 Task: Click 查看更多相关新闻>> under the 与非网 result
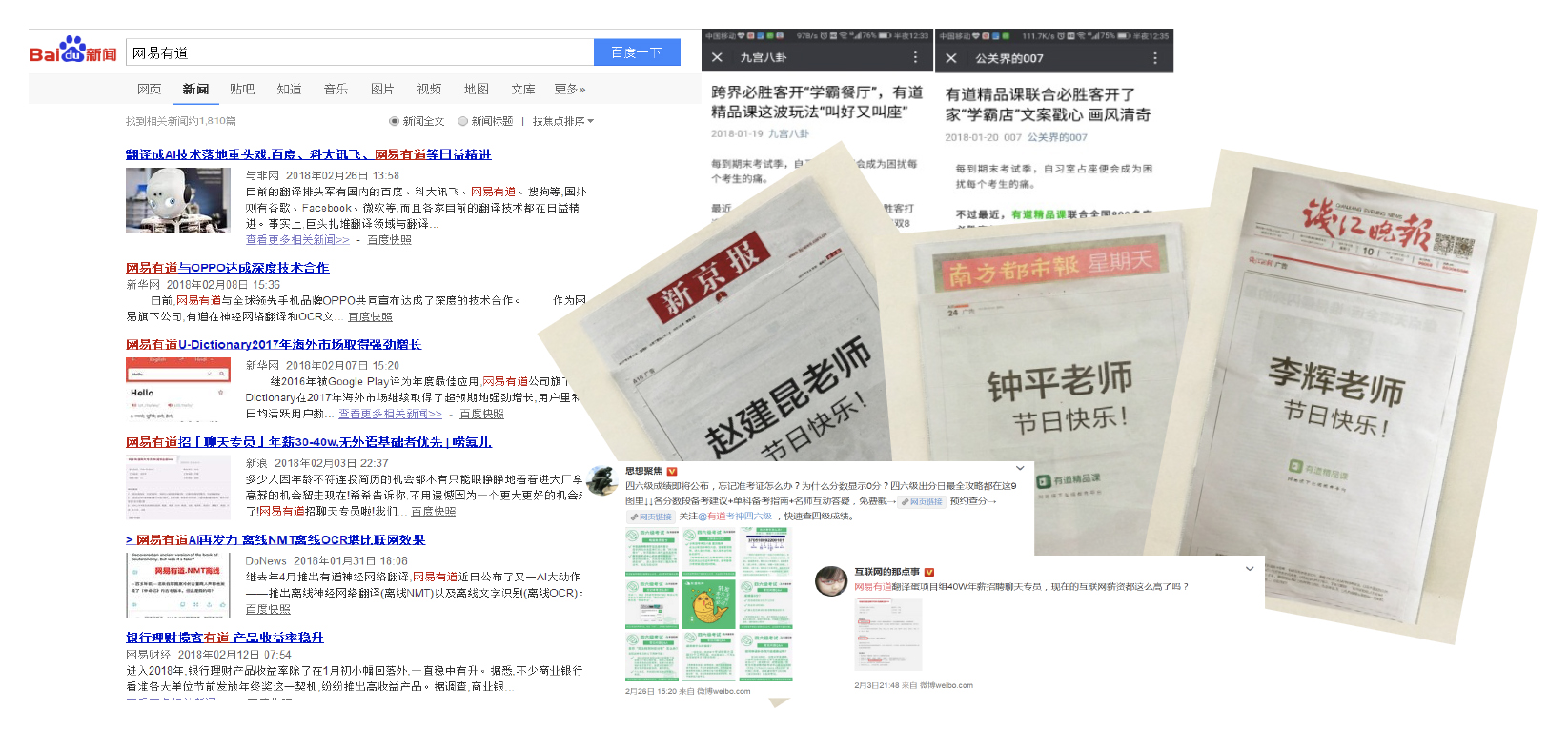pos(297,240)
